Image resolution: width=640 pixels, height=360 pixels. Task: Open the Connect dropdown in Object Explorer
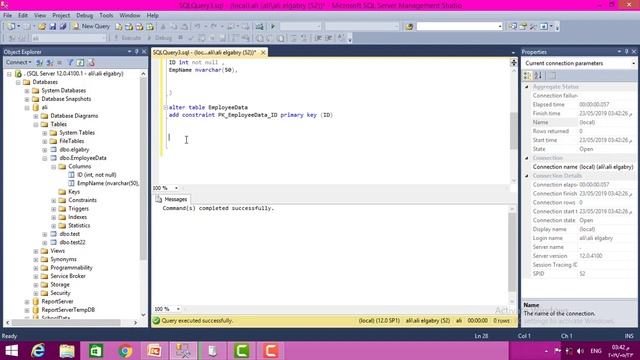coord(18,62)
